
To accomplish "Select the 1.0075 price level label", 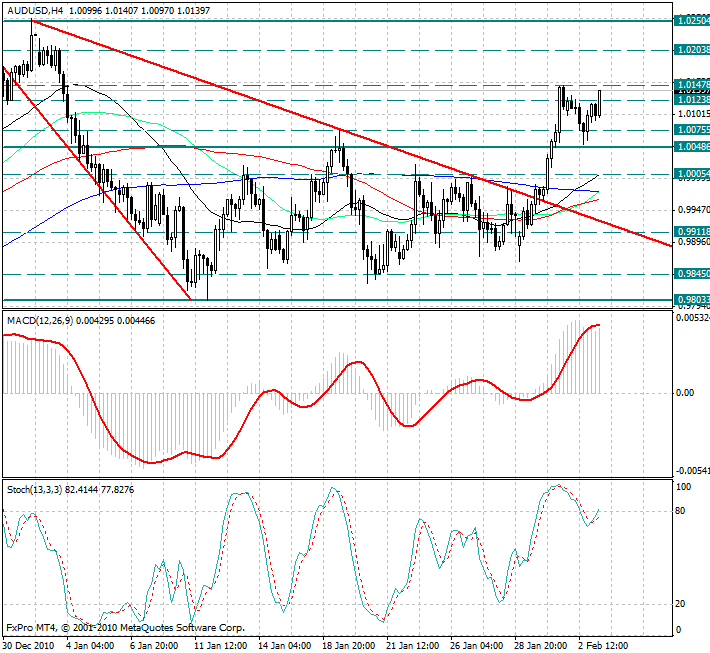I will point(692,130).
